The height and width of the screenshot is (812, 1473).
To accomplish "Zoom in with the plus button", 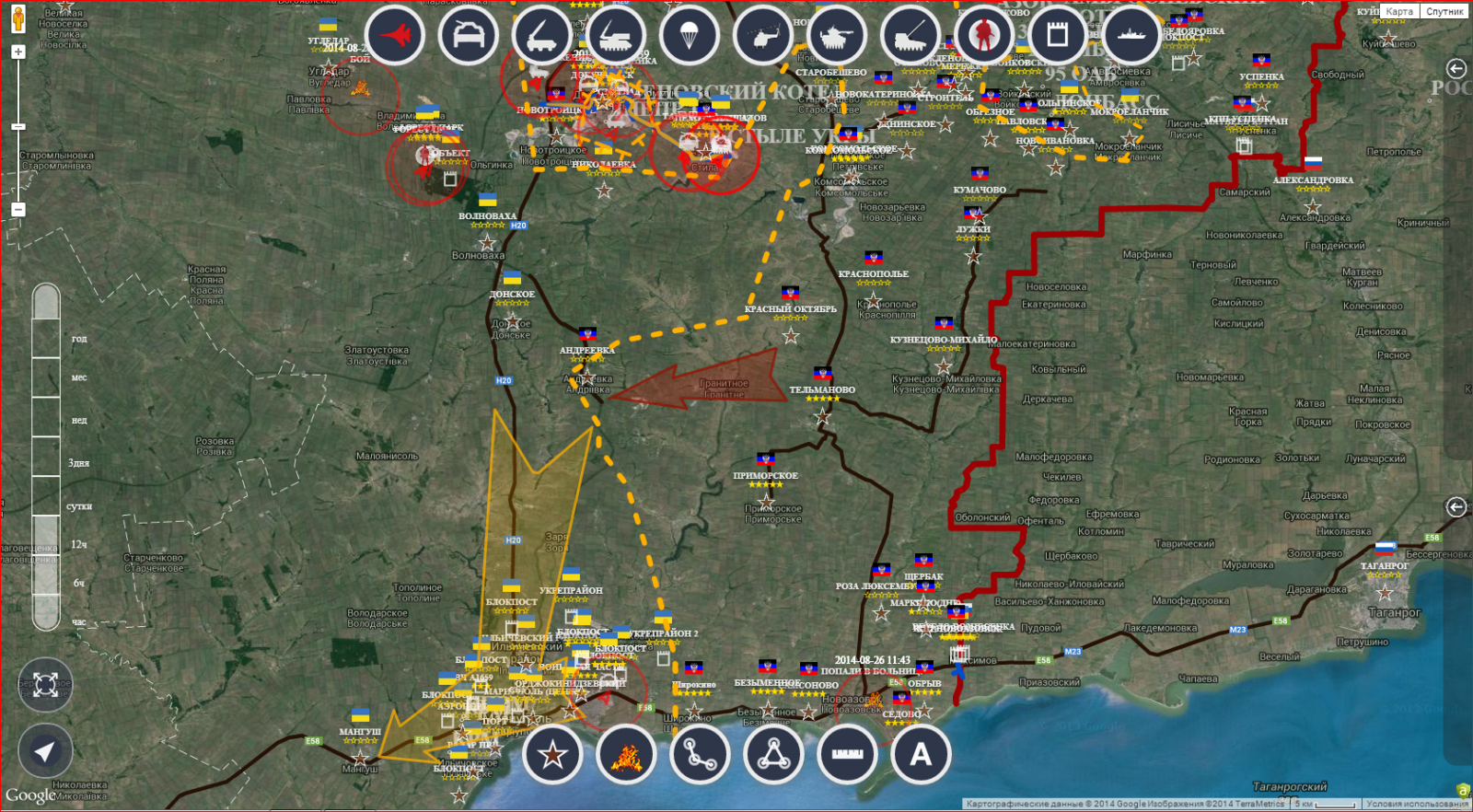I will click(18, 52).
